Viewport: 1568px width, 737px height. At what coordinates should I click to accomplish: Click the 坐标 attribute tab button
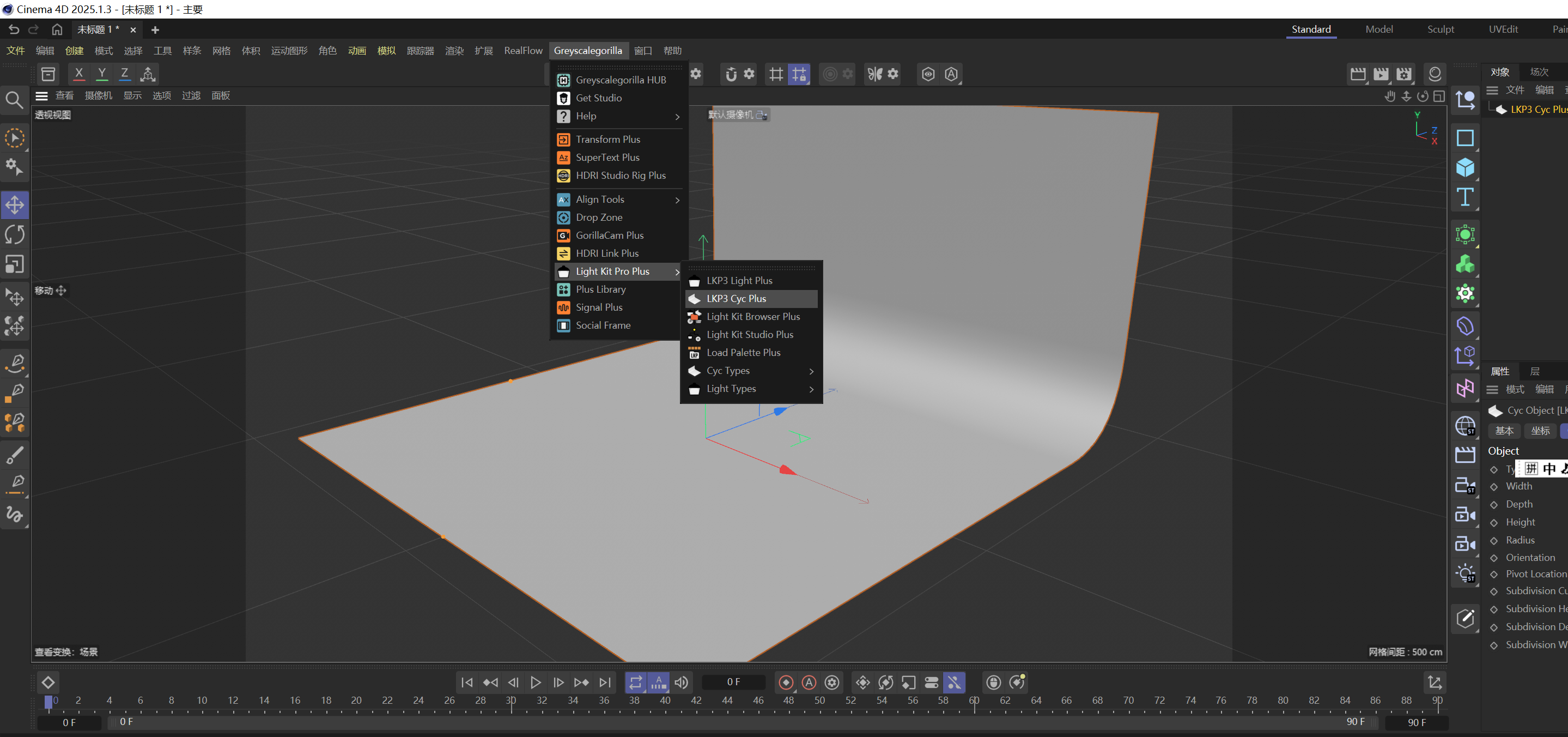point(1540,431)
